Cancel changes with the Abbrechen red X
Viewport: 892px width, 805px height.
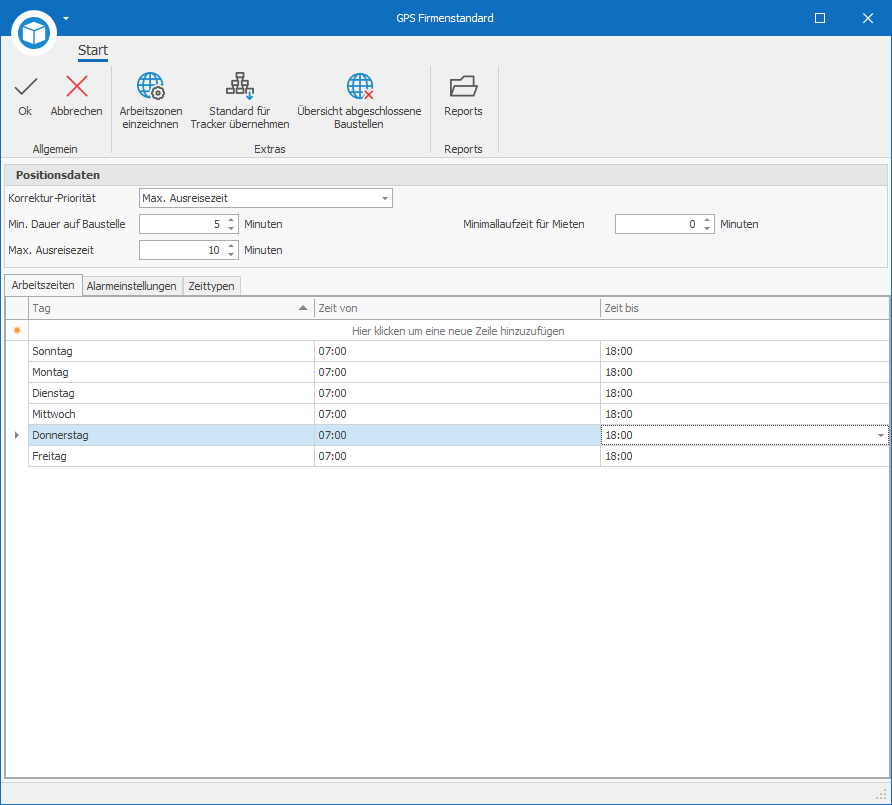[76, 96]
